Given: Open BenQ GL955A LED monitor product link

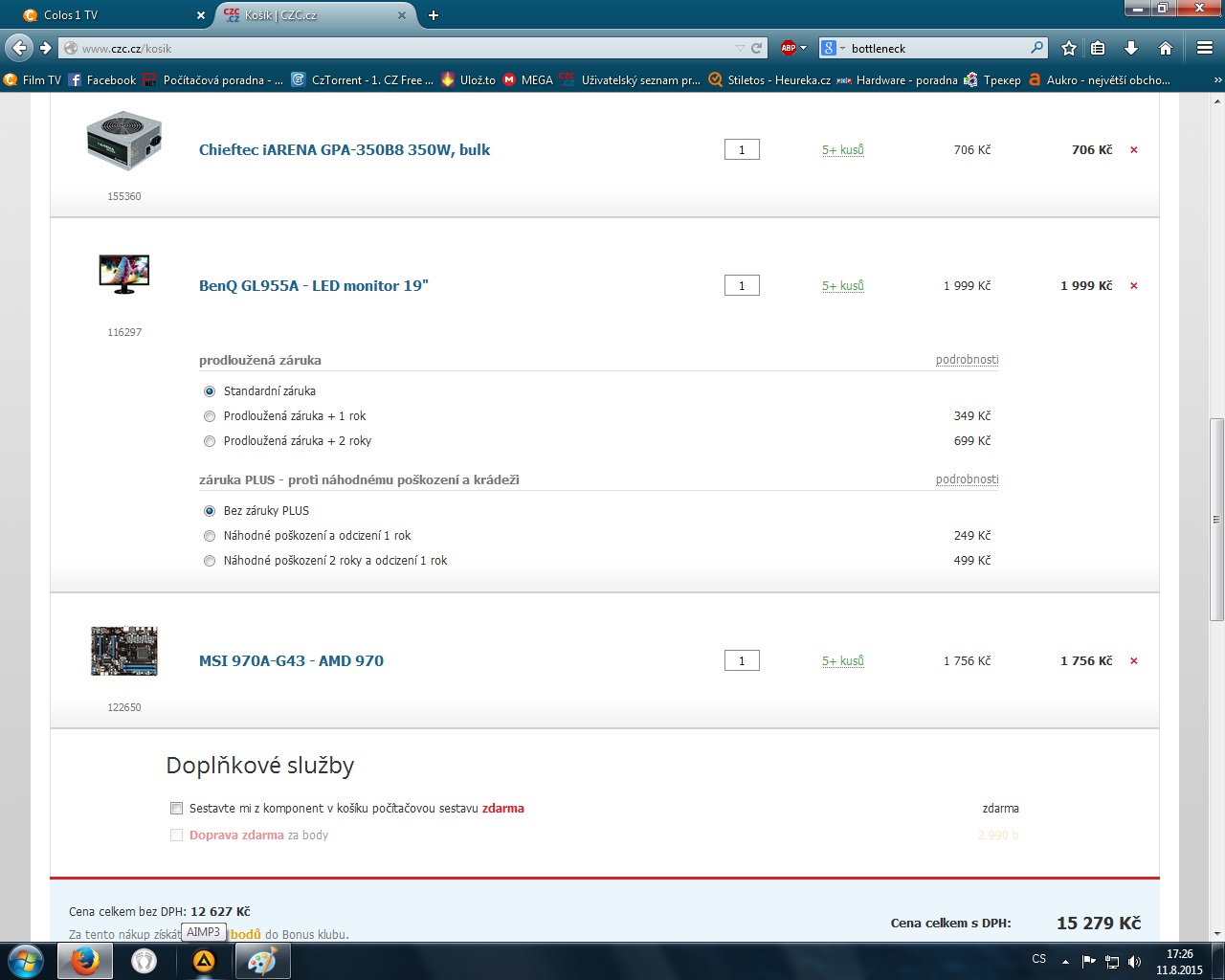Looking at the screenshot, I should pos(314,286).
